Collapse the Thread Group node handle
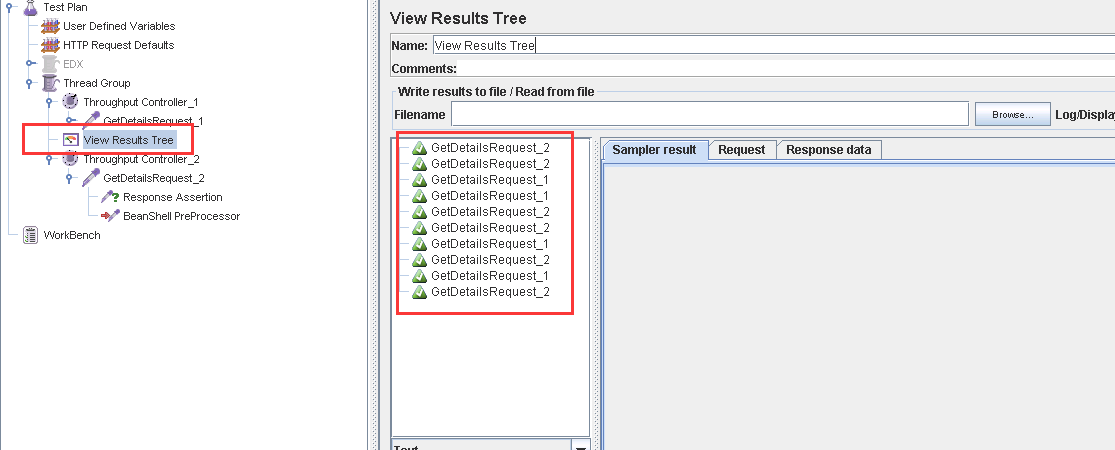Screen dimensions: 1115x450 point(29,83)
